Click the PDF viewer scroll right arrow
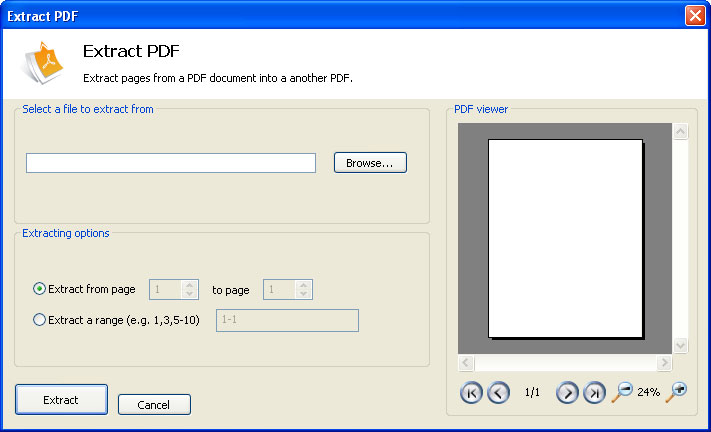Viewport: 711px width, 432px height. pyautogui.click(x=664, y=363)
